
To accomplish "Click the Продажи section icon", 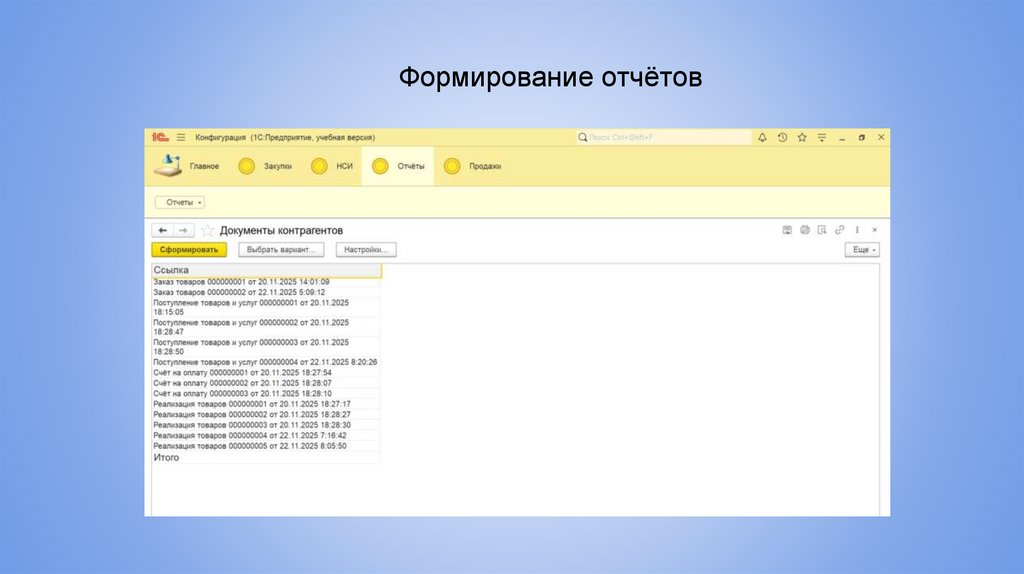I will pos(452,167).
